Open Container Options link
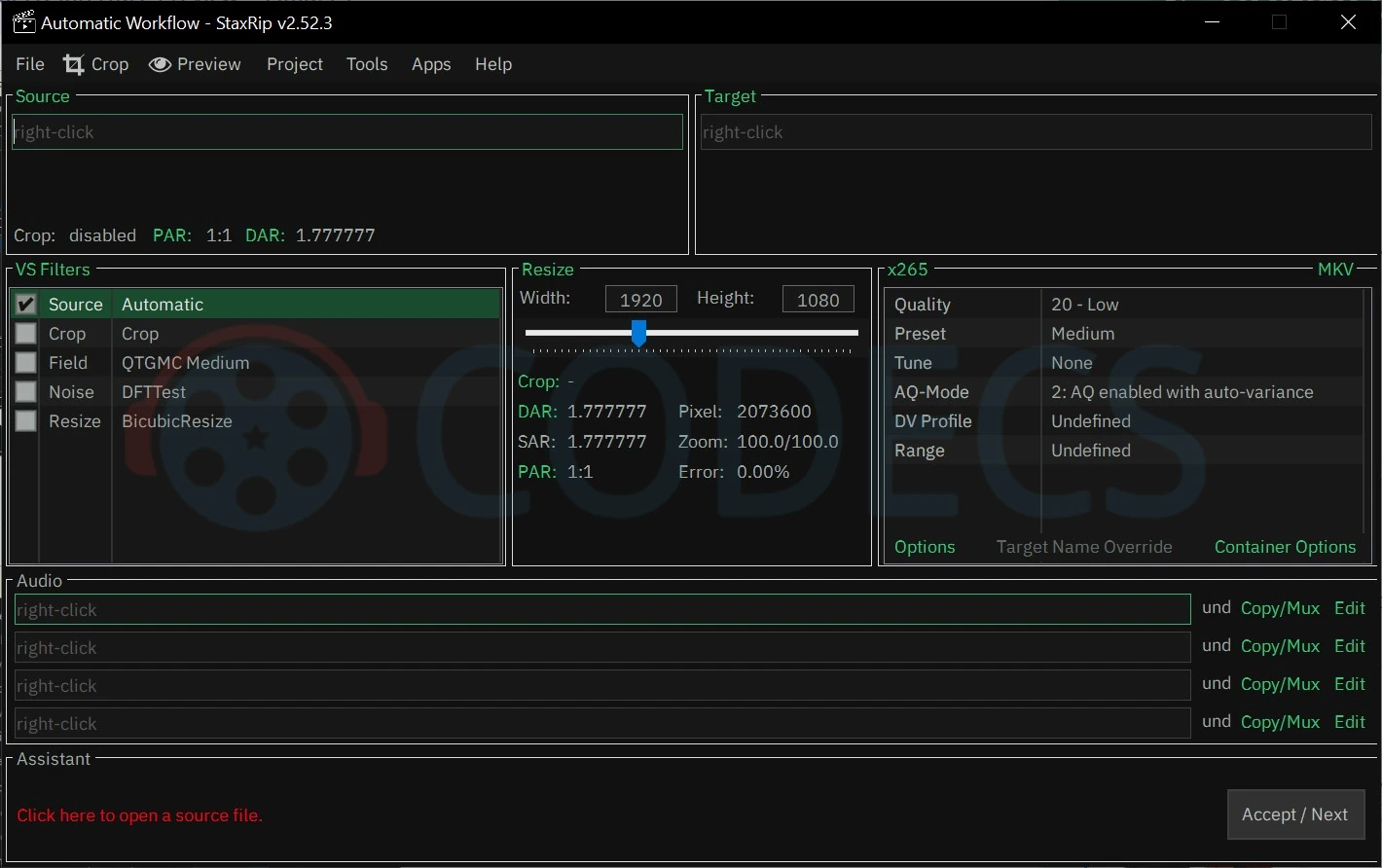Viewport: 1382px width, 868px height. [x=1285, y=547]
